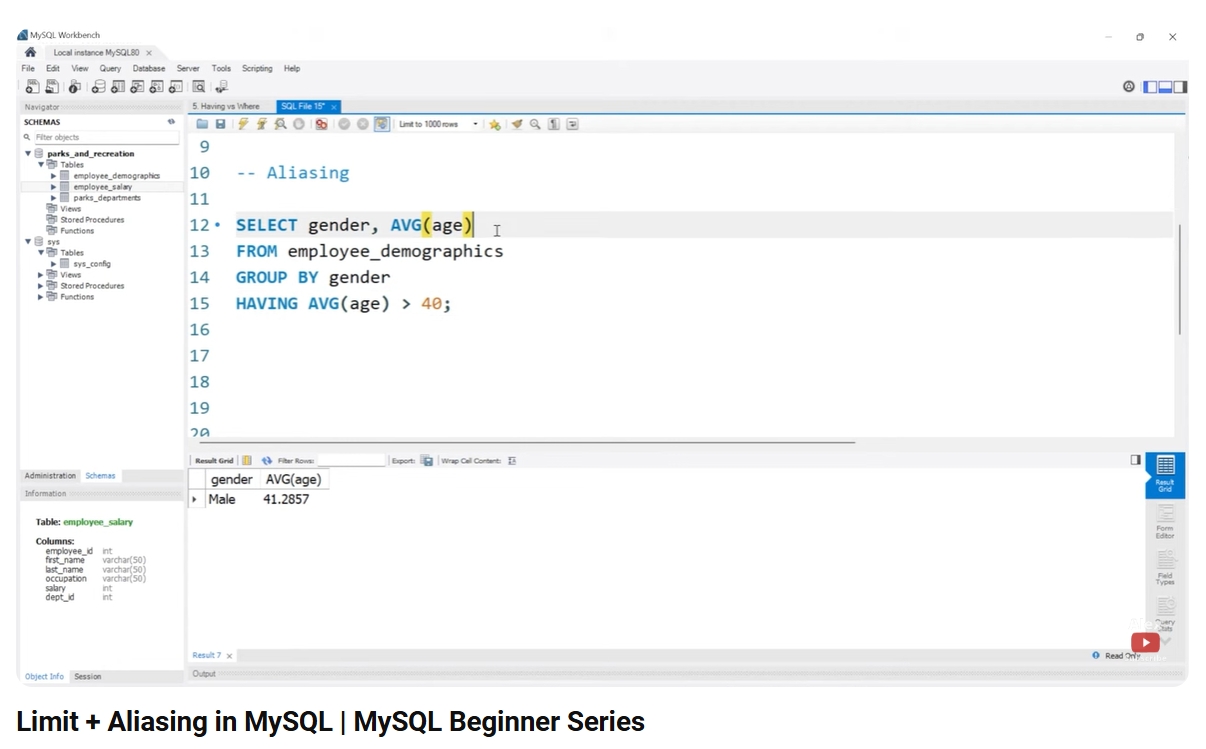The width and height of the screenshot is (1206, 749).
Task: Search table data icon in main toolbar
Action: click(199, 87)
